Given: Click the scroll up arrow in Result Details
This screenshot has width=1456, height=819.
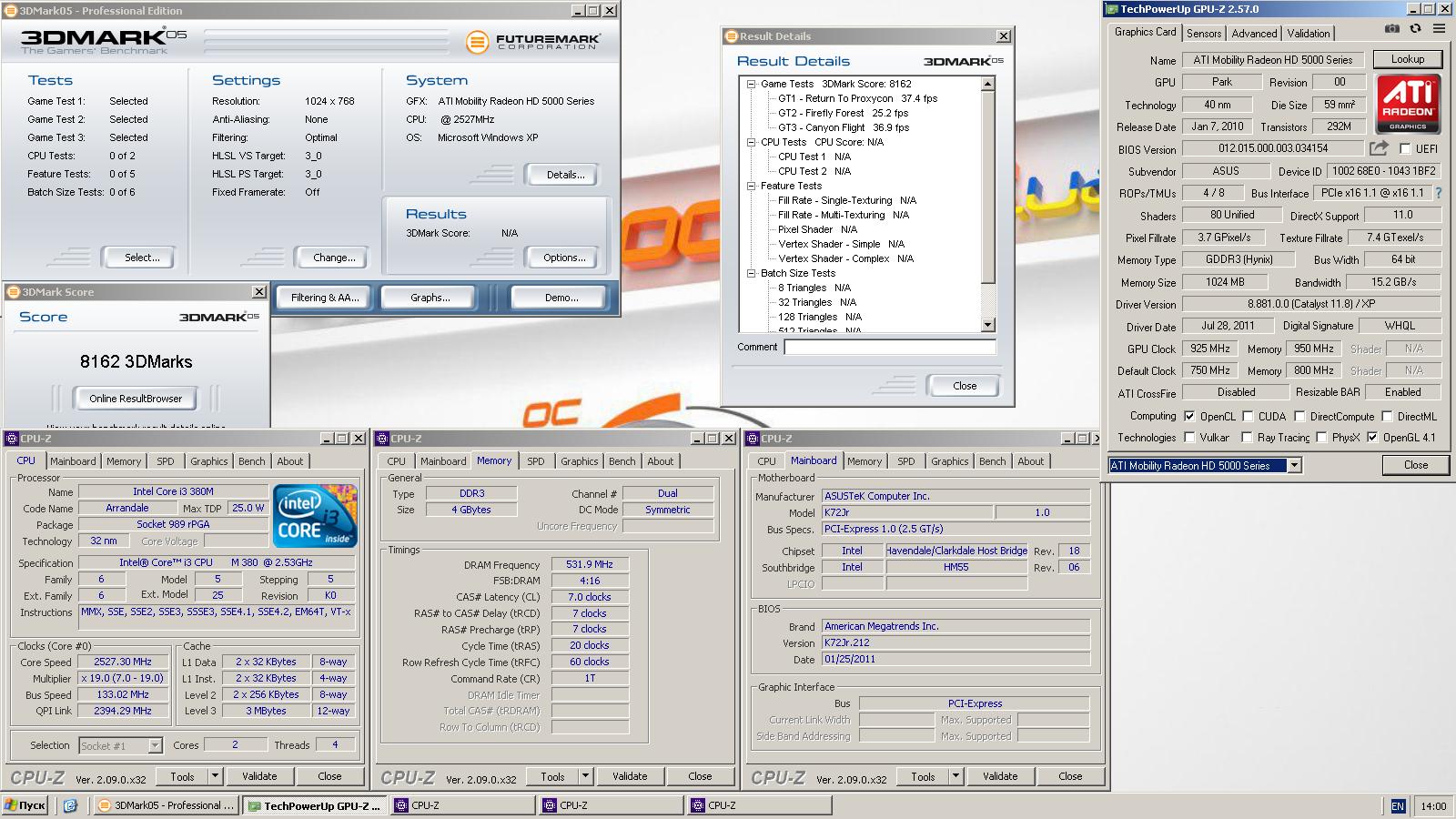Looking at the screenshot, I should [988, 84].
